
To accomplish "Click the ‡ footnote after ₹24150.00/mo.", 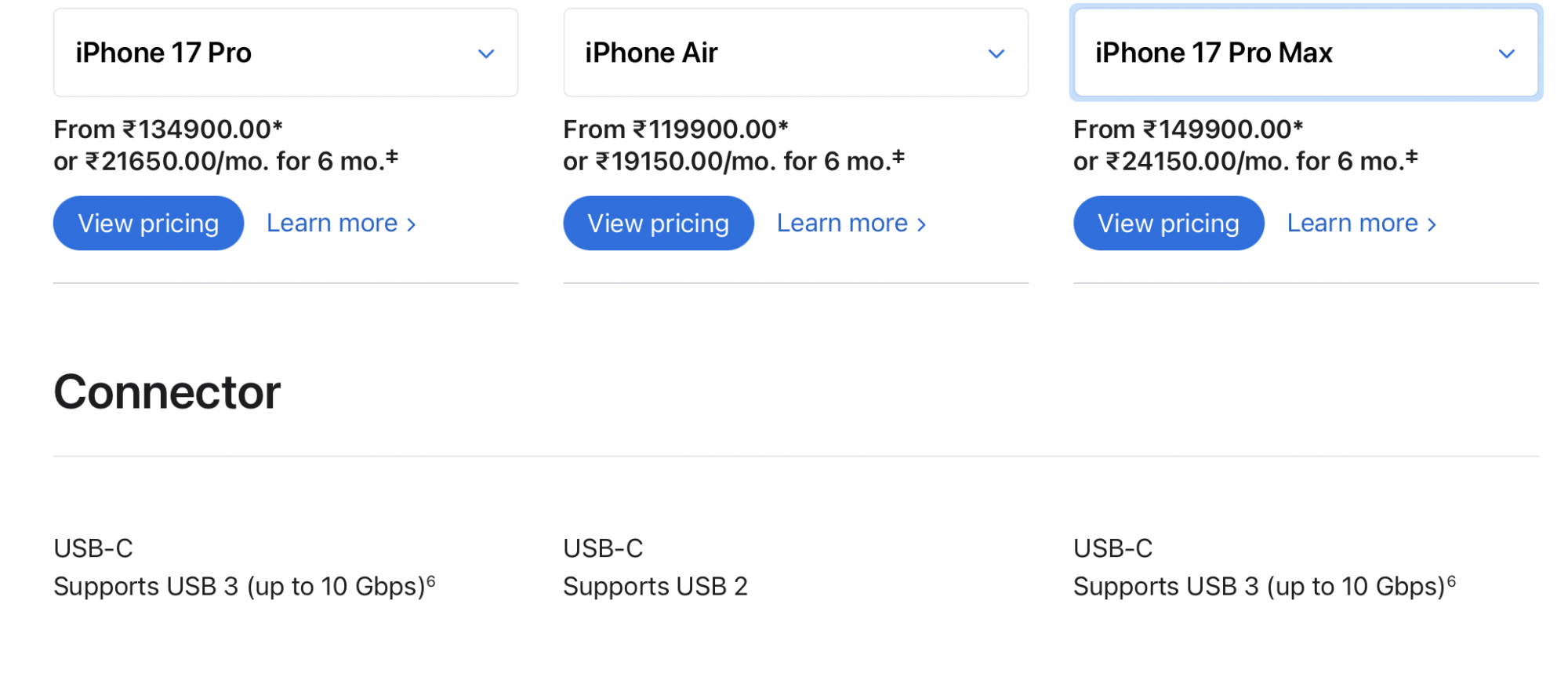I will [1411, 157].
